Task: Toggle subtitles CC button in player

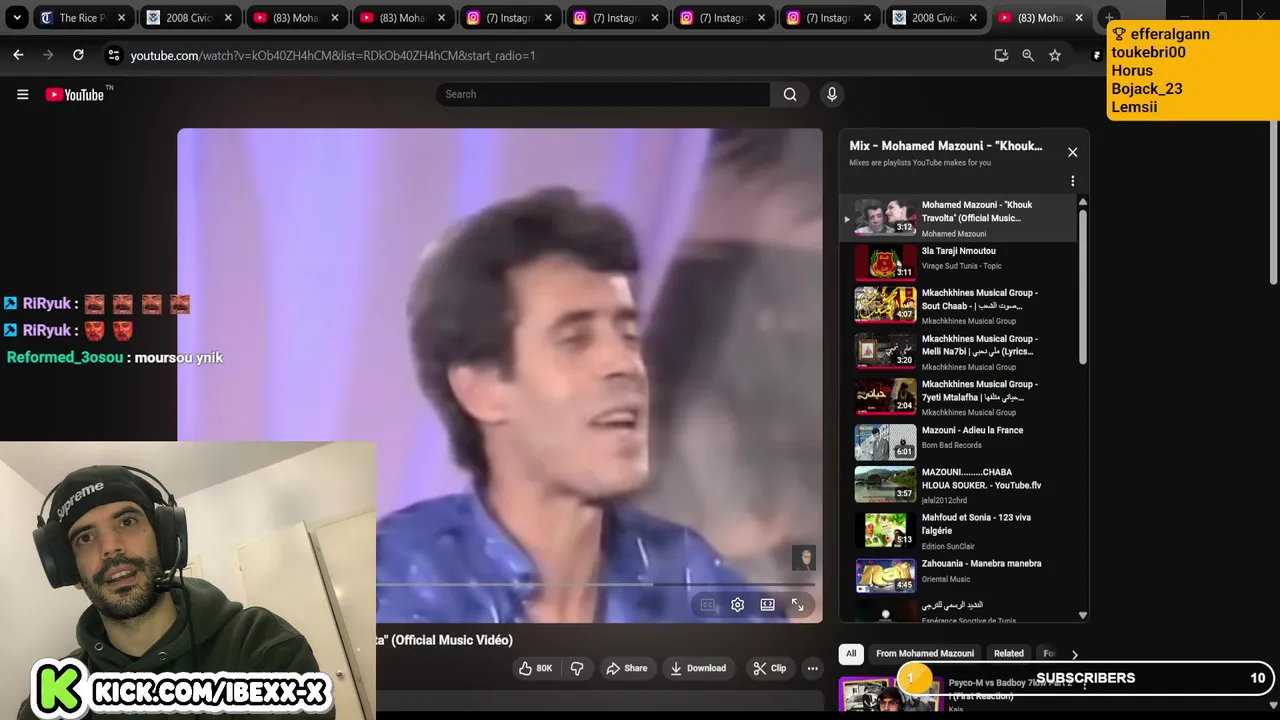Action: pyautogui.click(x=707, y=605)
